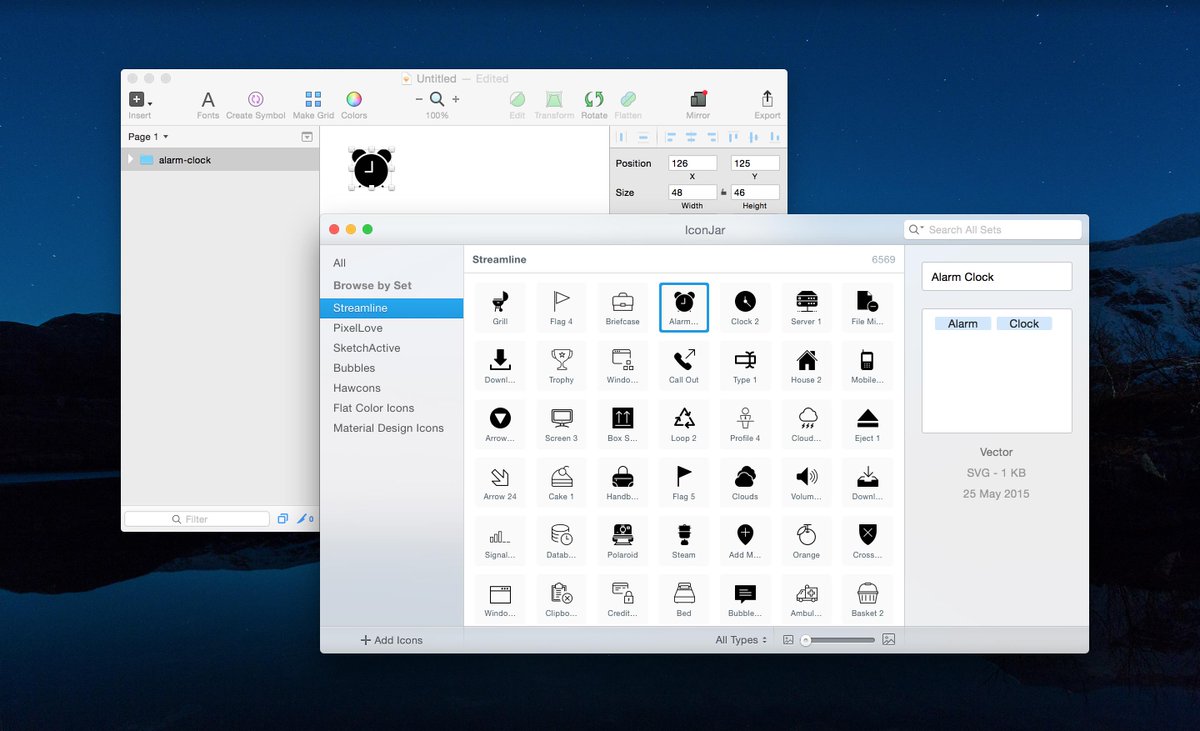Select the Profile 4 icon
Screen dimensions: 1200x731
[x=745, y=423]
